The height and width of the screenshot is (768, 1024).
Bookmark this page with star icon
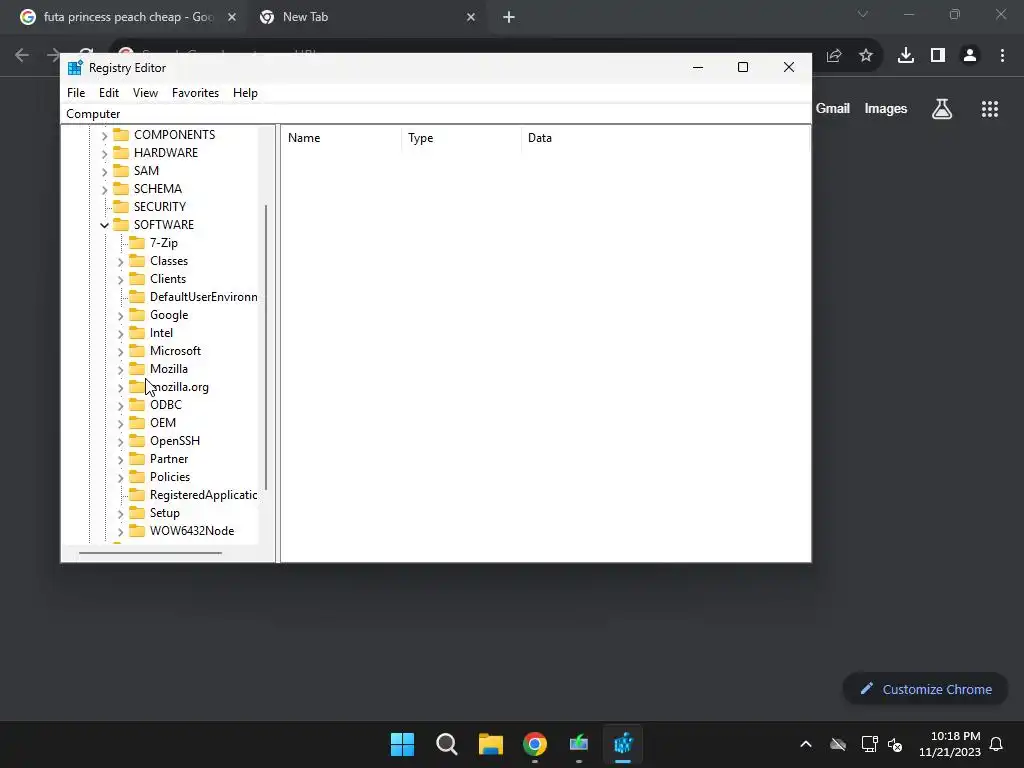(x=866, y=56)
